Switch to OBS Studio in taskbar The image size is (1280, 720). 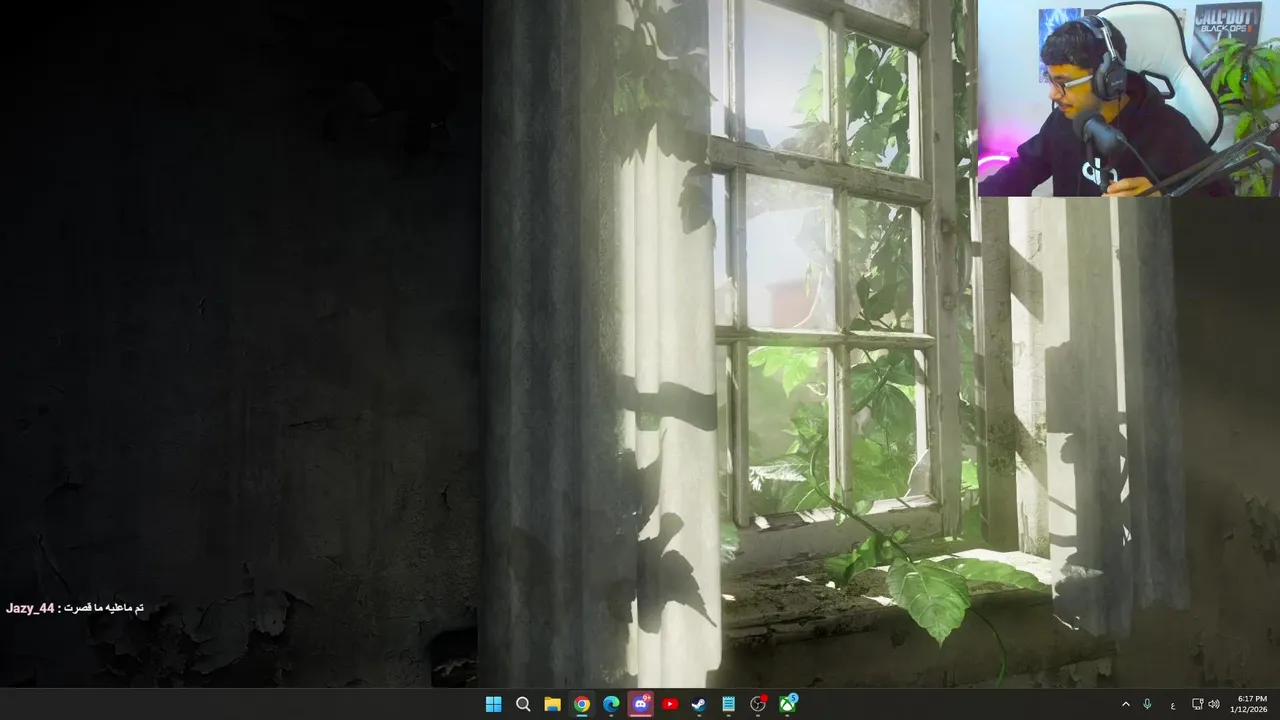click(x=758, y=704)
